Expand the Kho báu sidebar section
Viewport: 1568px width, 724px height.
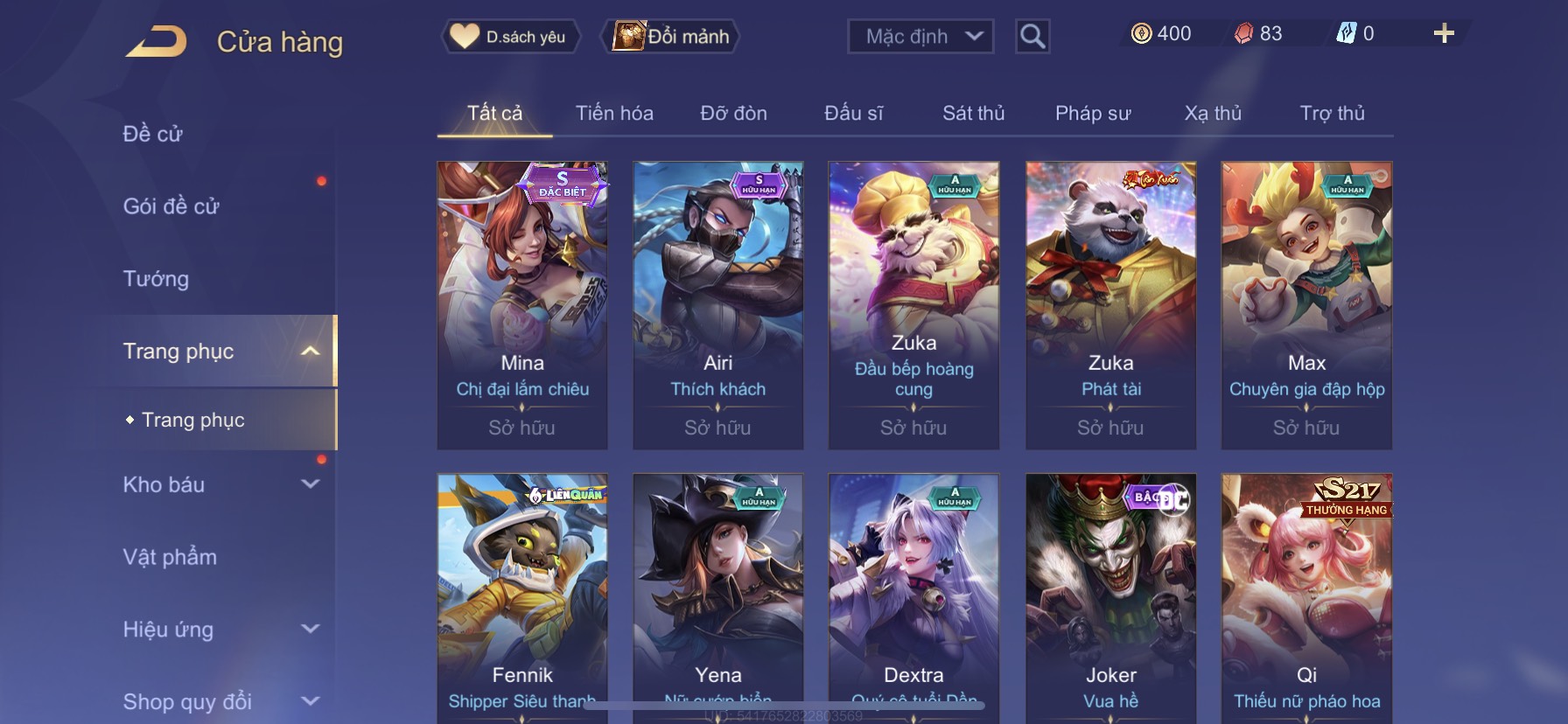click(310, 484)
